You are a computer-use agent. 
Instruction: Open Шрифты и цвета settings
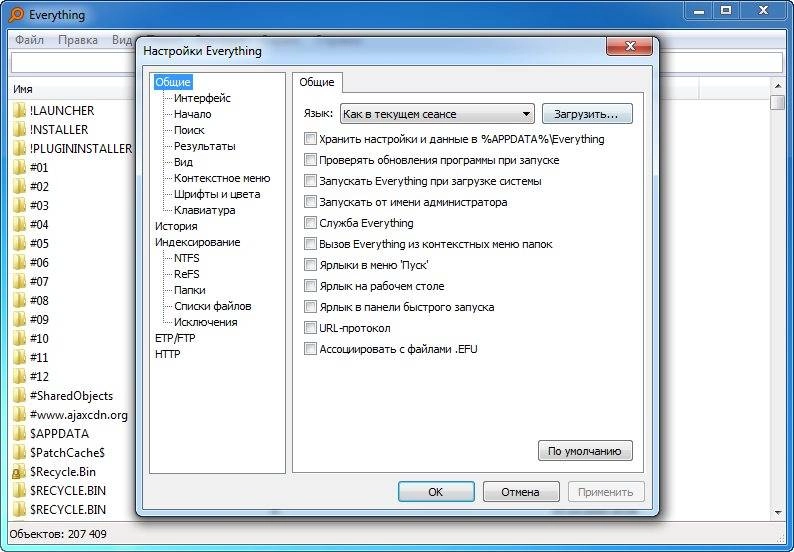pyautogui.click(x=217, y=194)
